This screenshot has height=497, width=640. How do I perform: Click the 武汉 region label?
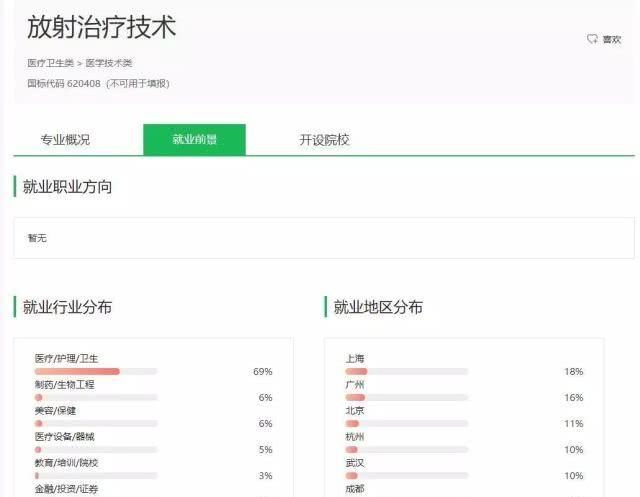coord(355,463)
